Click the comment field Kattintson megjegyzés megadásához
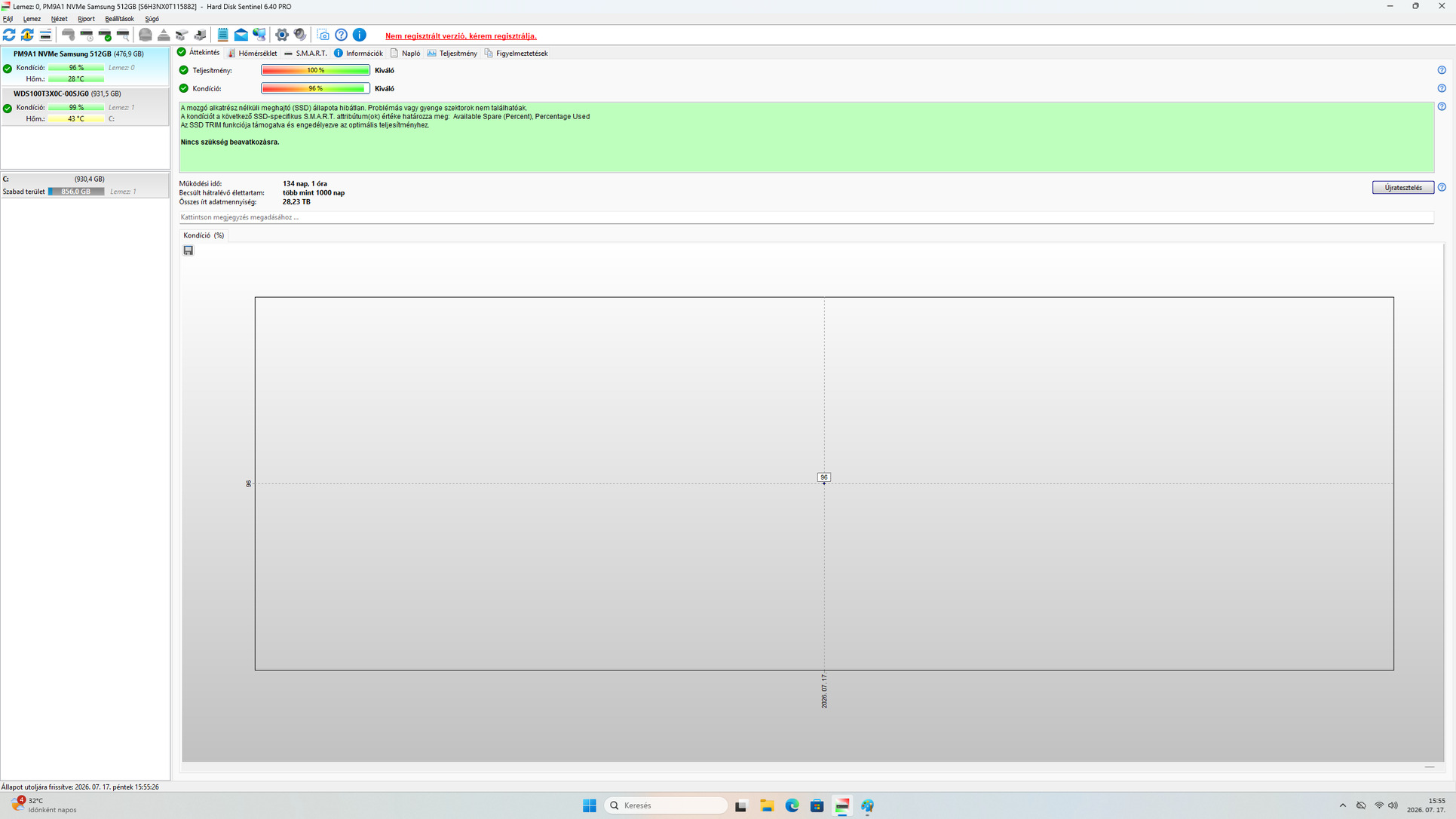1456x819 pixels. (806, 217)
